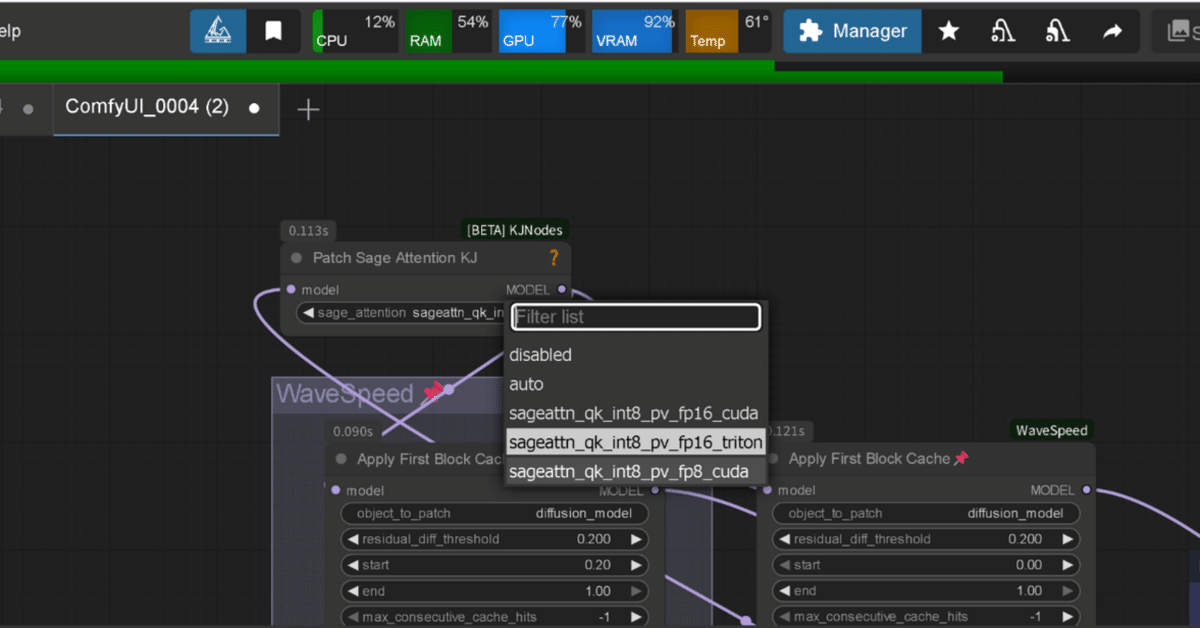Viewport: 1200px width, 628px height.
Task: Open help on Patch Sage Attention node
Action: pos(553,258)
